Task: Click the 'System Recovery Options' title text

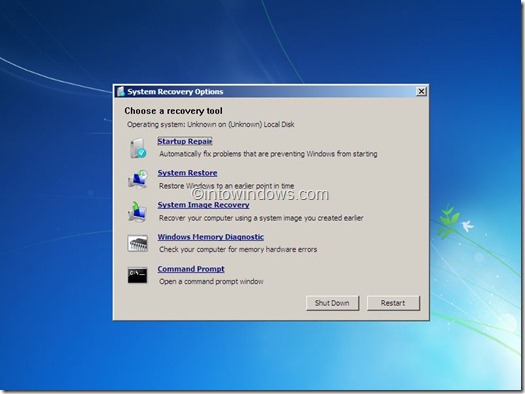Action: tap(175, 92)
